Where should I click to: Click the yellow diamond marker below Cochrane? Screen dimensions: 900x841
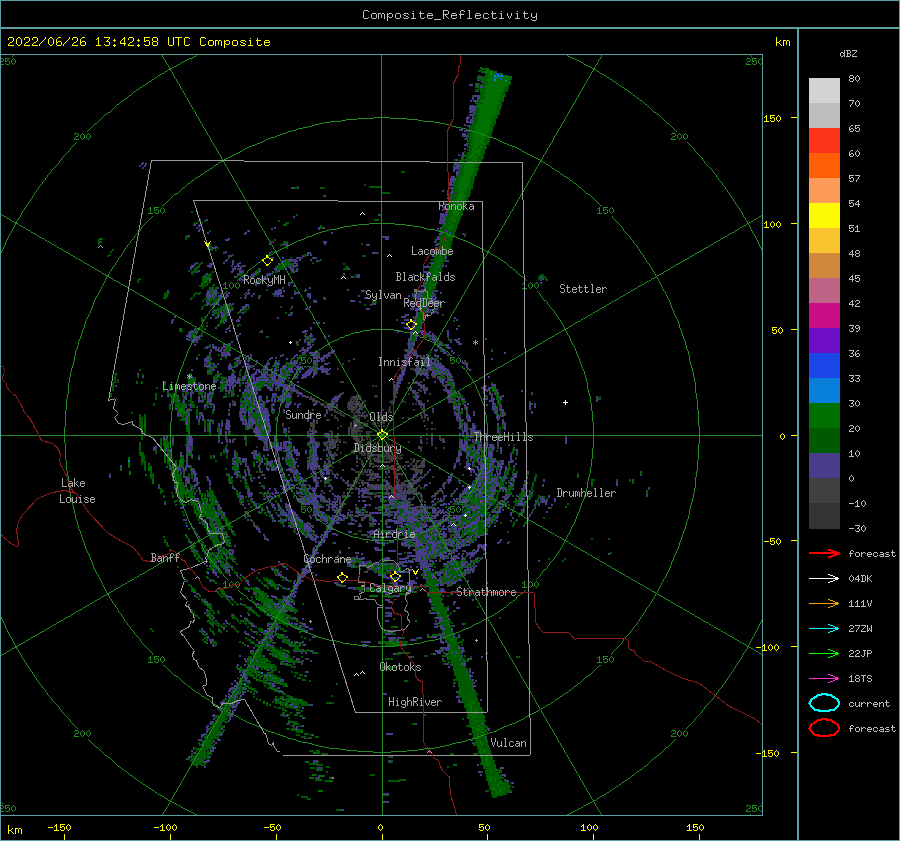(342, 577)
